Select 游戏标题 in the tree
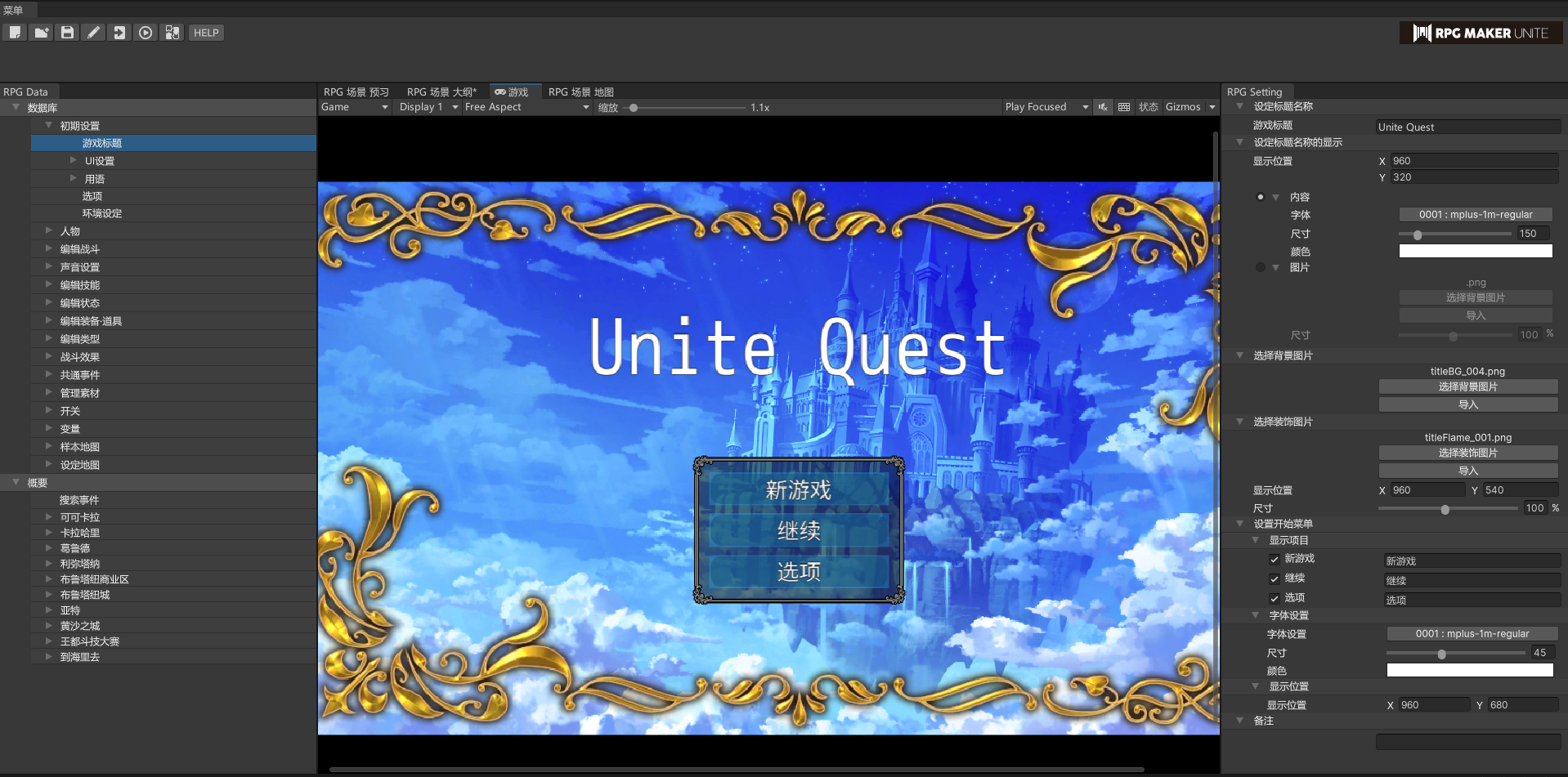 pyautogui.click(x=173, y=143)
